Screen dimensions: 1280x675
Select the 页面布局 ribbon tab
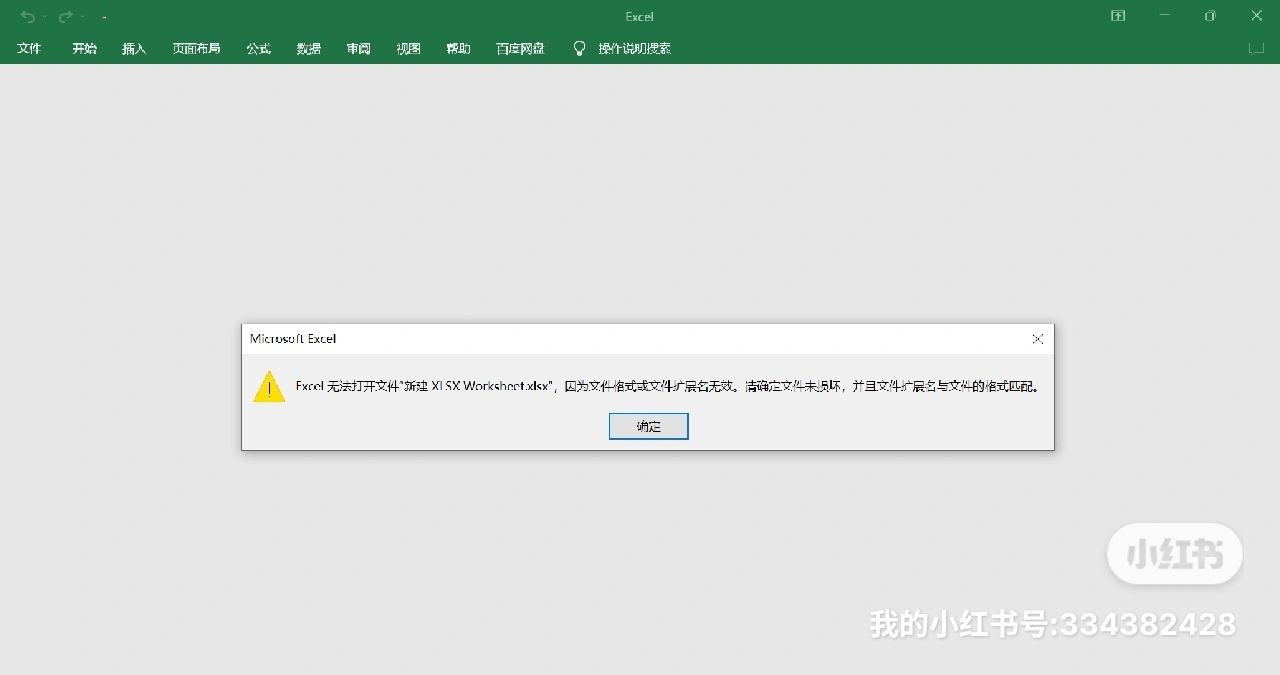196,48
